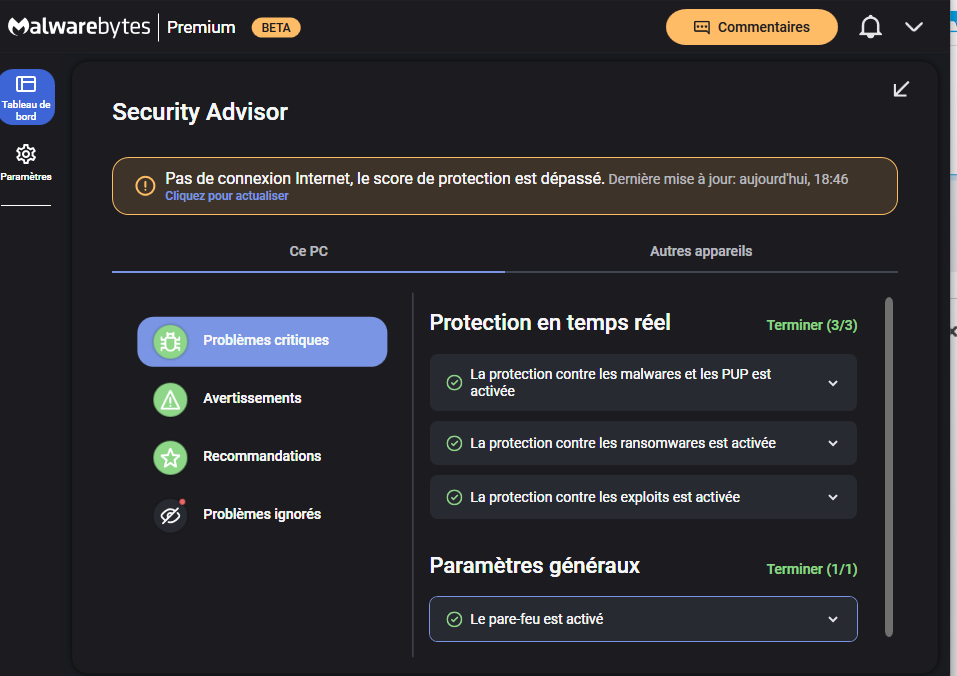
Task: Click the check icon beside malwares et PUP
Action: tap(454, 383)
